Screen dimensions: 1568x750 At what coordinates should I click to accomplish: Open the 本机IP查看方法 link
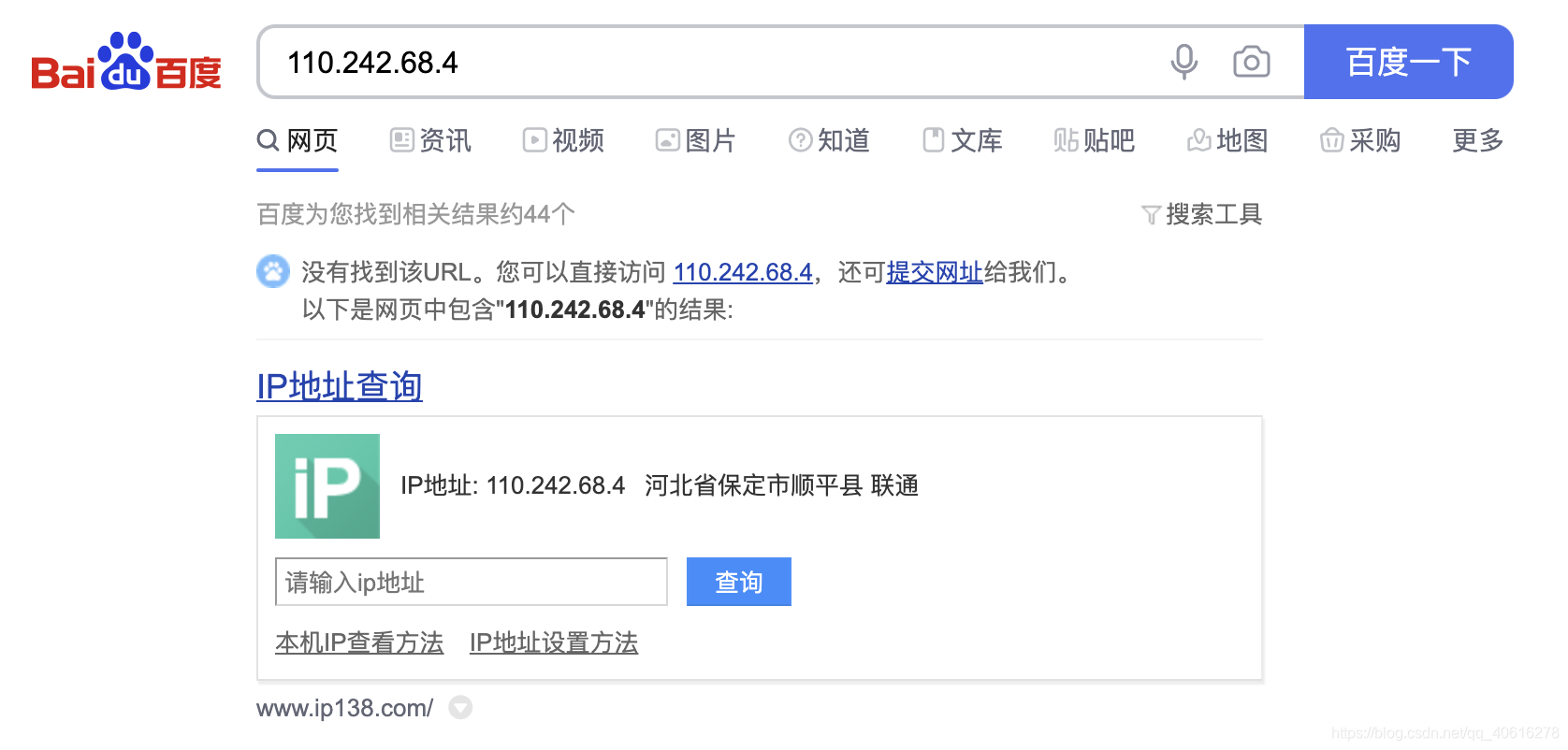pyautogui.click(x=359, y=642)
